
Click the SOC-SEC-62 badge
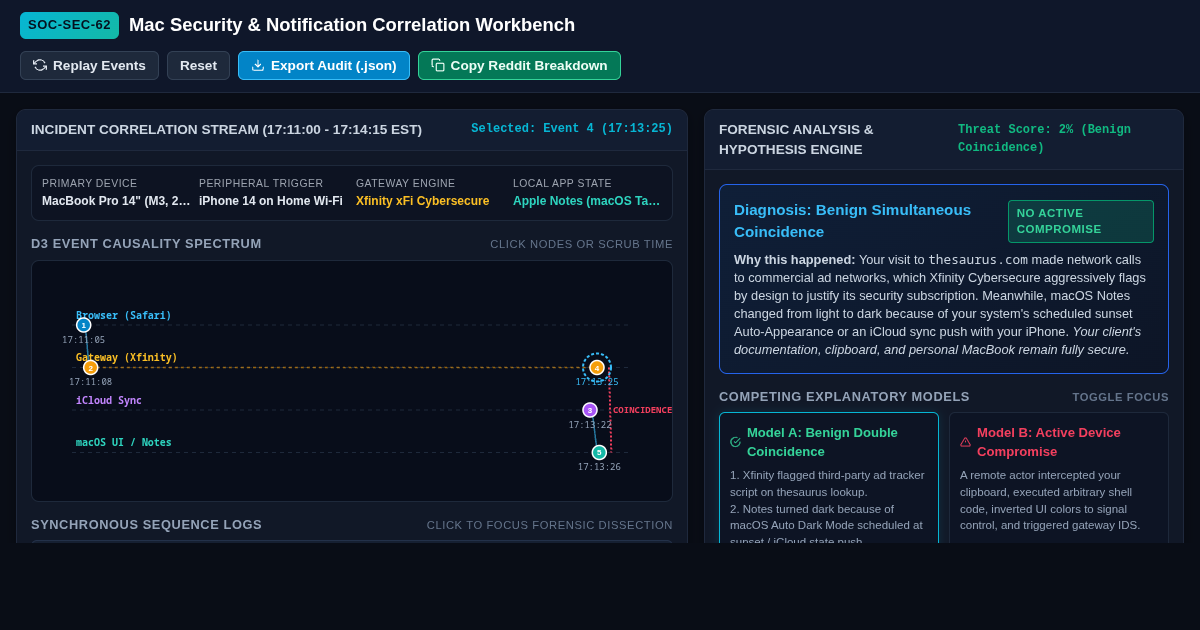point(69,25)
